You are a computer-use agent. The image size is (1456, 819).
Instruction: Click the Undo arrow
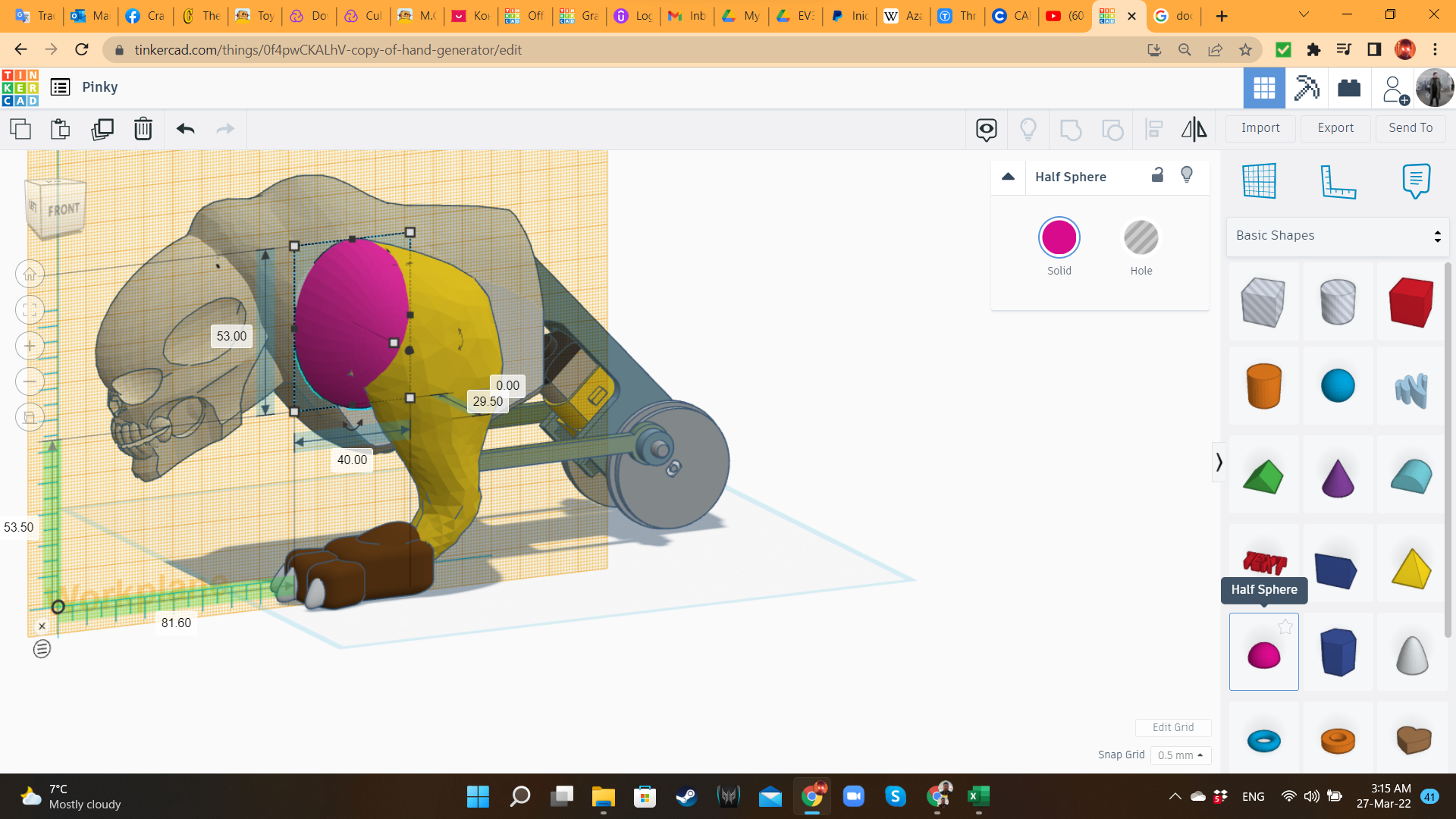click(185, 129)
